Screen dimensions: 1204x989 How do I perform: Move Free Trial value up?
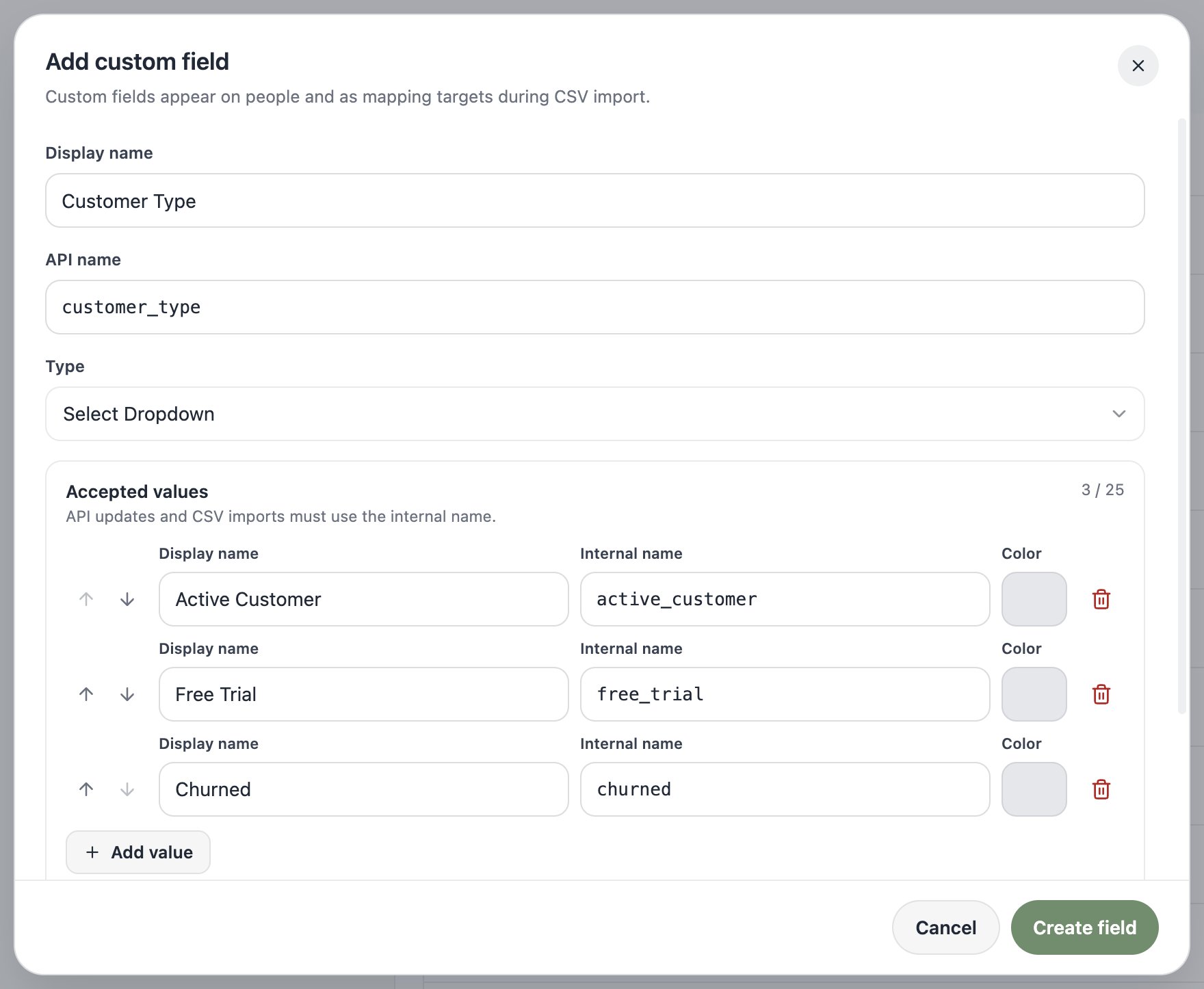(x=86, y=694)
